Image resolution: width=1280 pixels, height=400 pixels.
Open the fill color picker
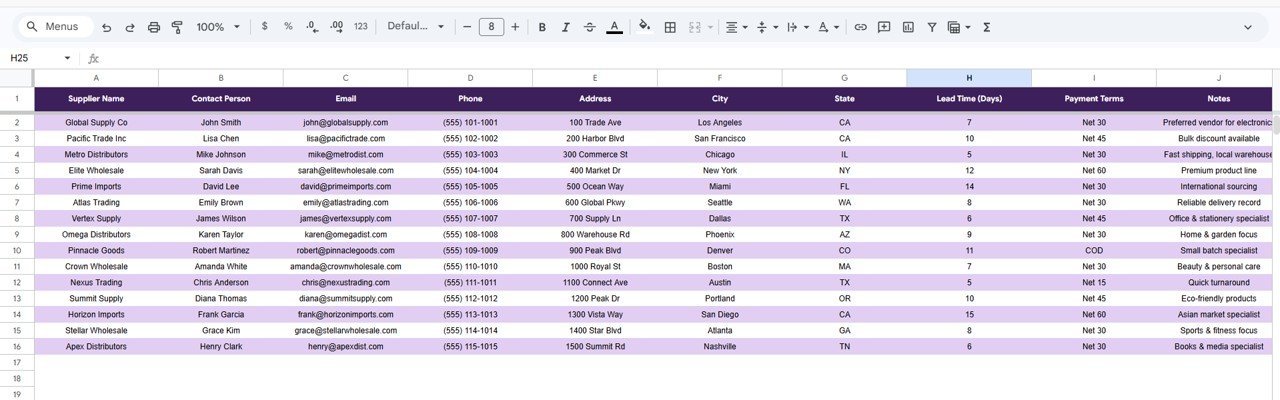pos(644,27)
